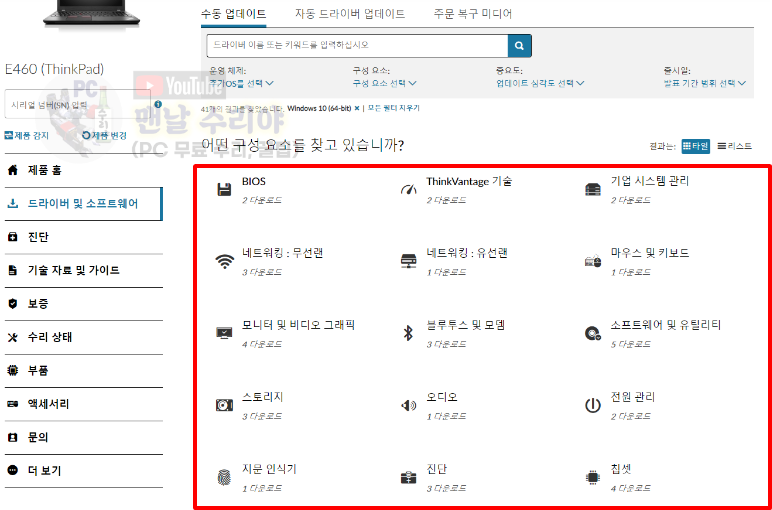Select the 수동 업데이트 tab

pos(234,14)
